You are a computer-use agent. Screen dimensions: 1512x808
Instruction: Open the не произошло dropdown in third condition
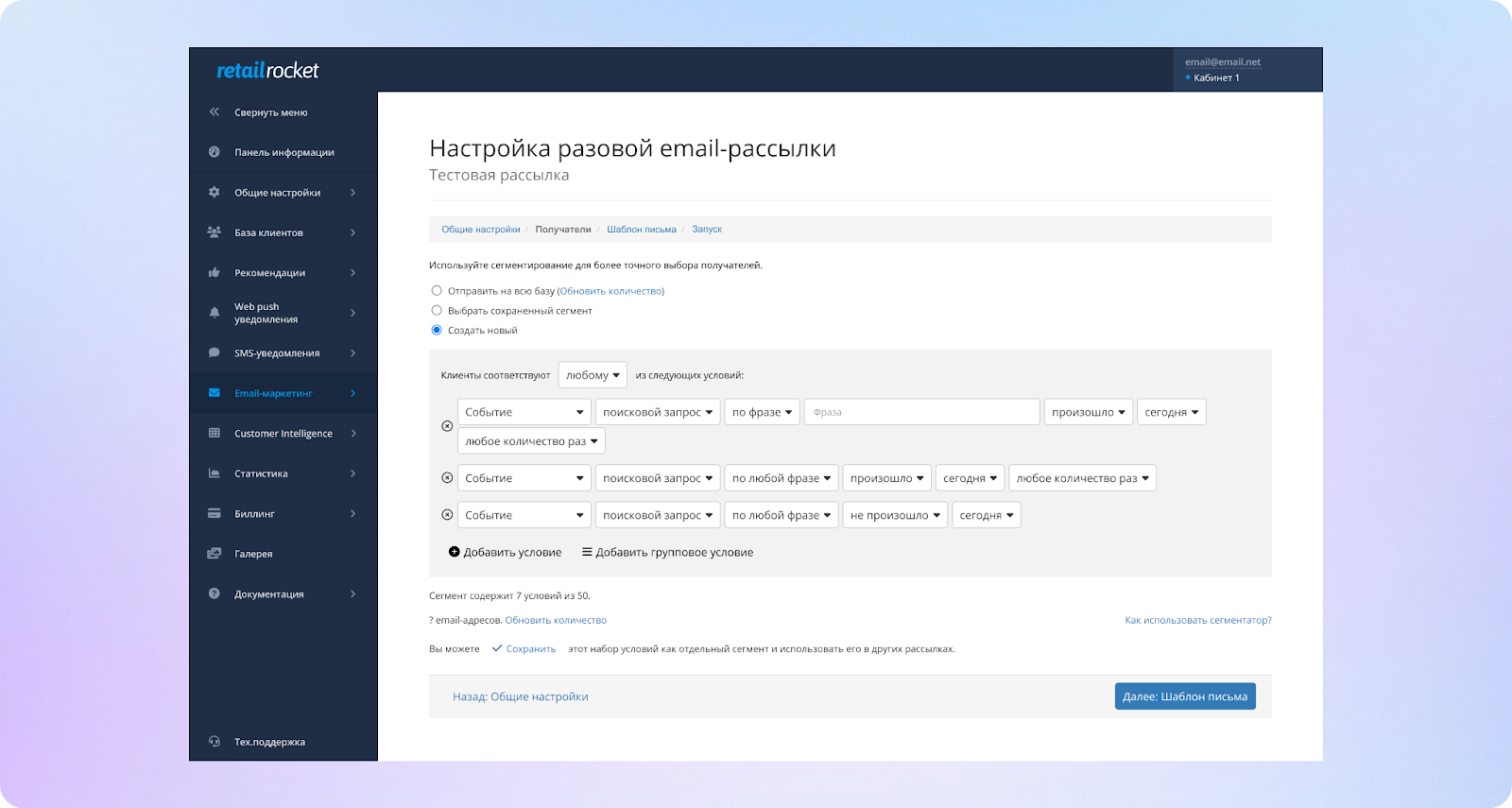[894, 515]
